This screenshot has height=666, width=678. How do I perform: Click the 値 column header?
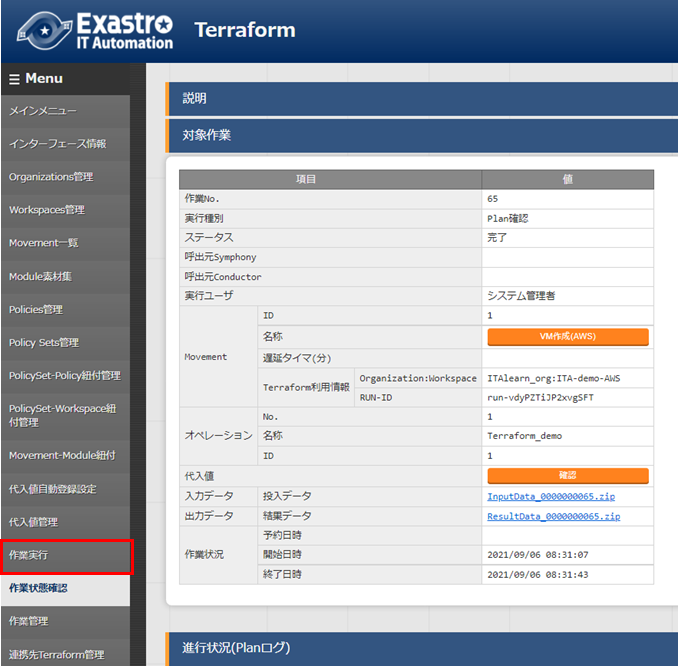pyautogui.click(x=568, y=179)
